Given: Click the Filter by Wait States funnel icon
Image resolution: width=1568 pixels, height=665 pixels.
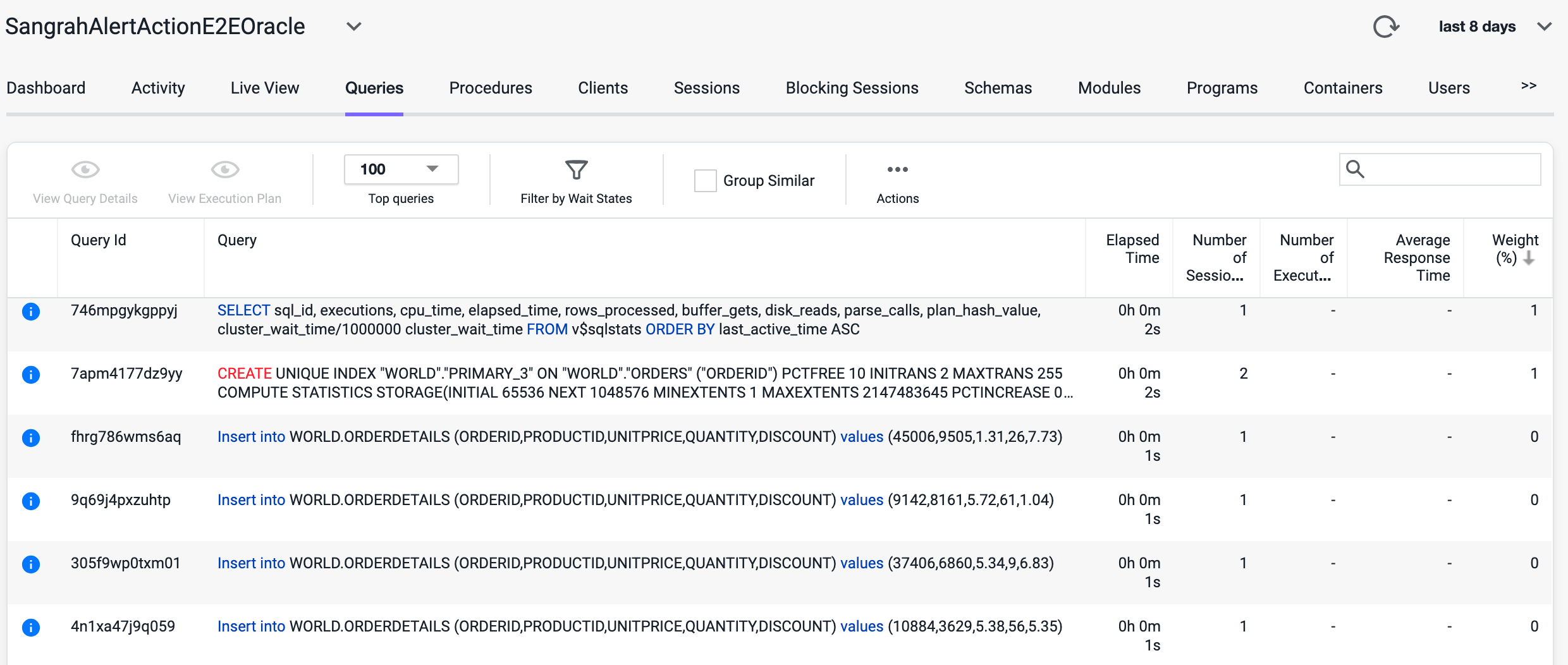Looking at the screenshot, I should pyautogui.click(x=577, y=169).
